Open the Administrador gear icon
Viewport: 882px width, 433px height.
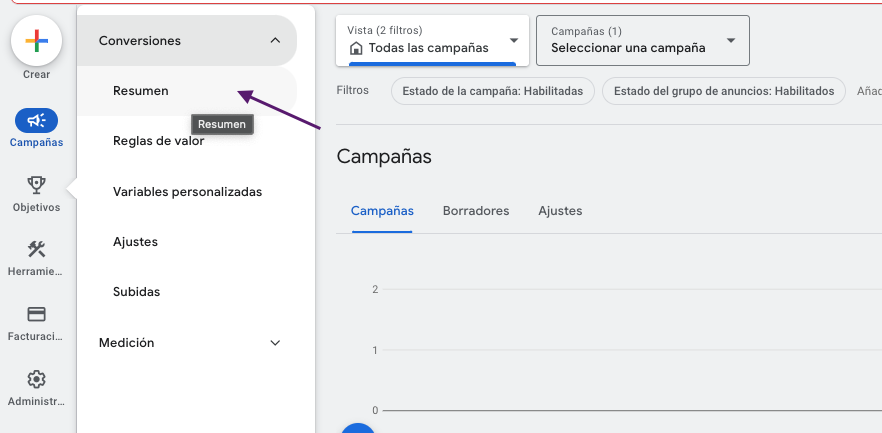click(36, 379)
